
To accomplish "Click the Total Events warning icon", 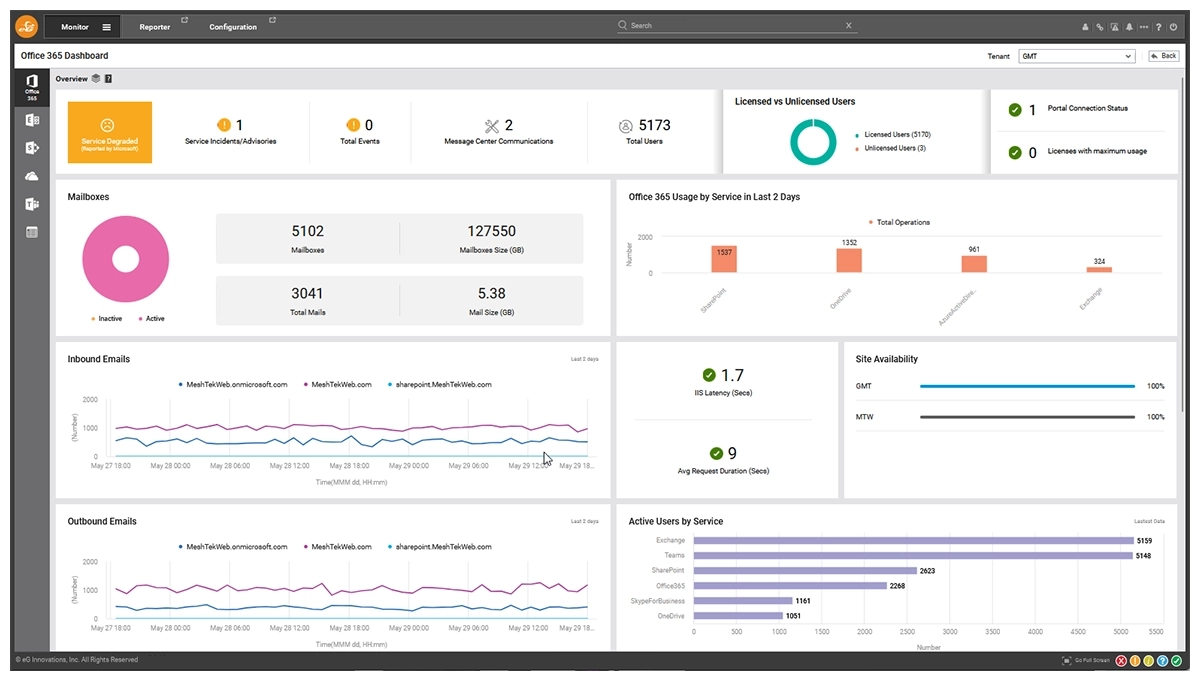I will 353,125.
